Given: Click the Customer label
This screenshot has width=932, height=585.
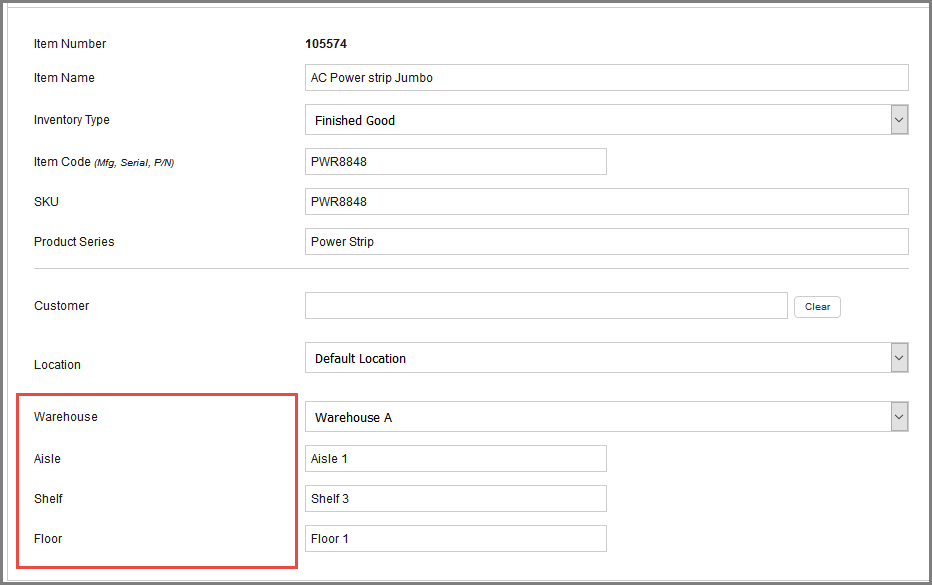Looking at the screenshot, I should click(61, 306).
